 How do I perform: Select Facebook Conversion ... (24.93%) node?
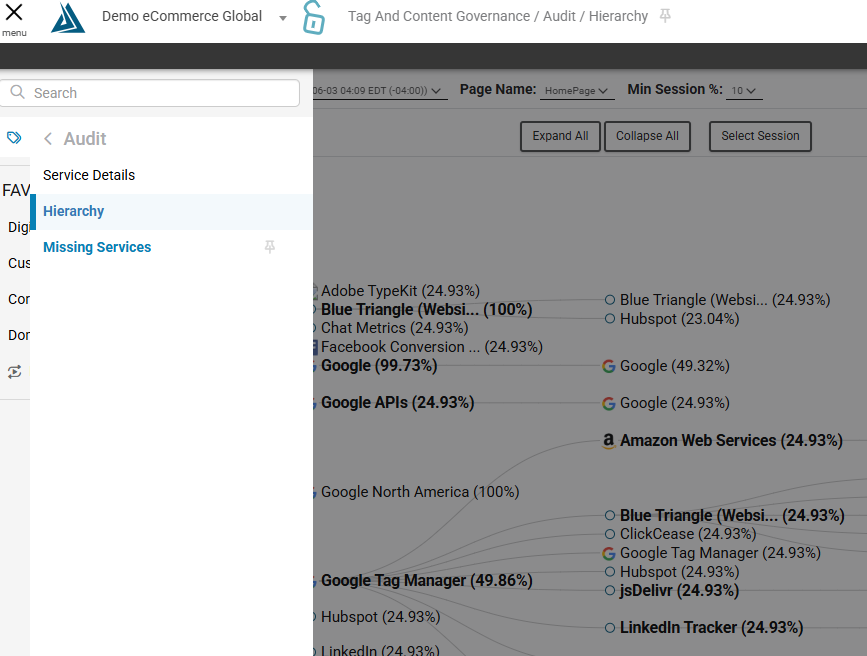(x=432, y=347)
